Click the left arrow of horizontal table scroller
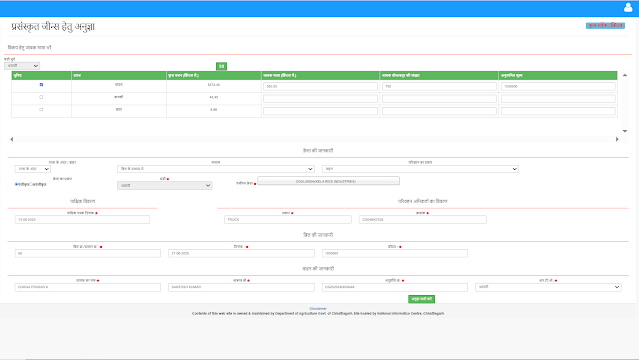 [x=12, y=139]
